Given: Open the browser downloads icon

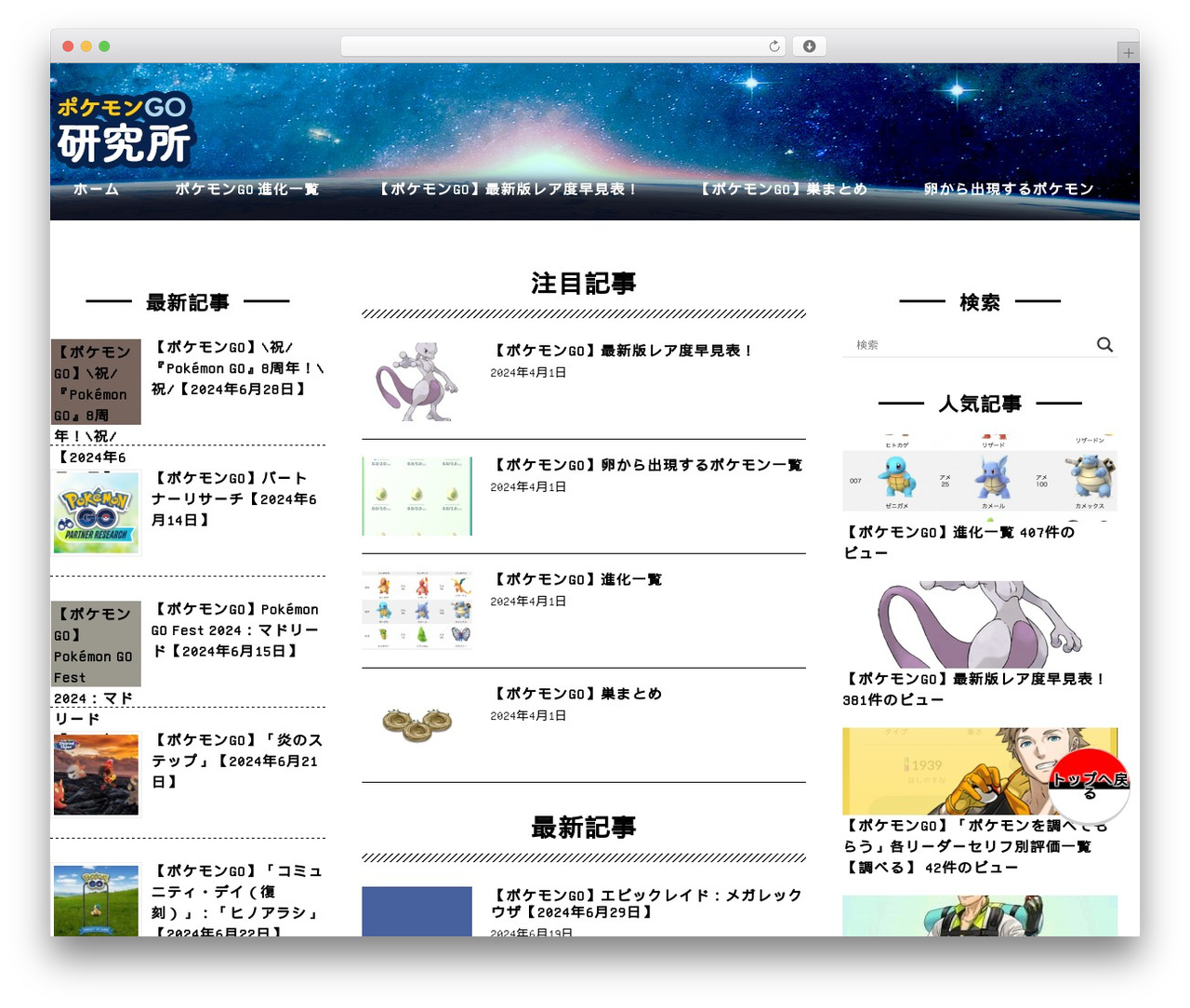Looking at the screenshot, I should coord(809,46).
